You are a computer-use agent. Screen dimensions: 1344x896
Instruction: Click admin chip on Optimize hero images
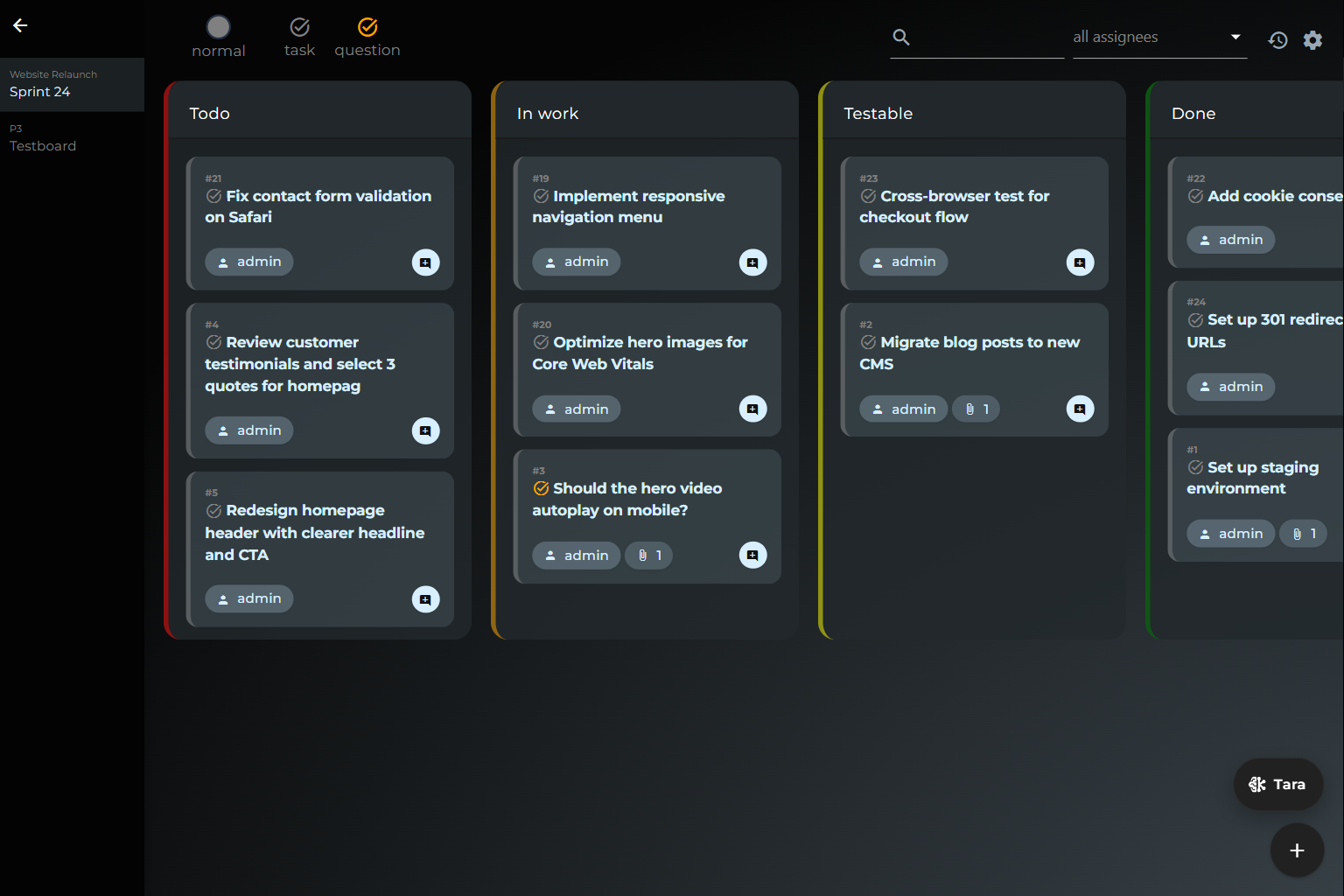click(x=577, y=409)
